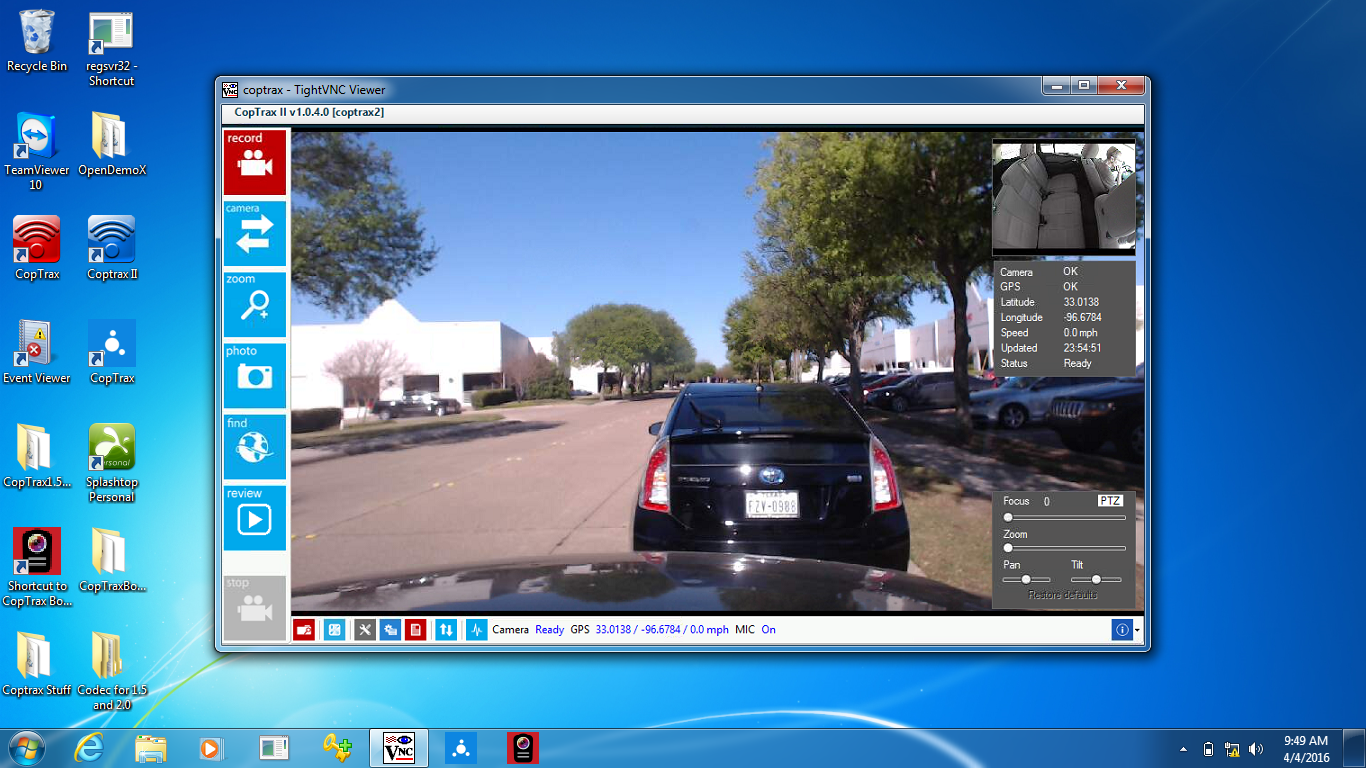This screenshot has width=1366, height=768.
Task: Adjust the Tilt slider
Action: coord(1096,579)
